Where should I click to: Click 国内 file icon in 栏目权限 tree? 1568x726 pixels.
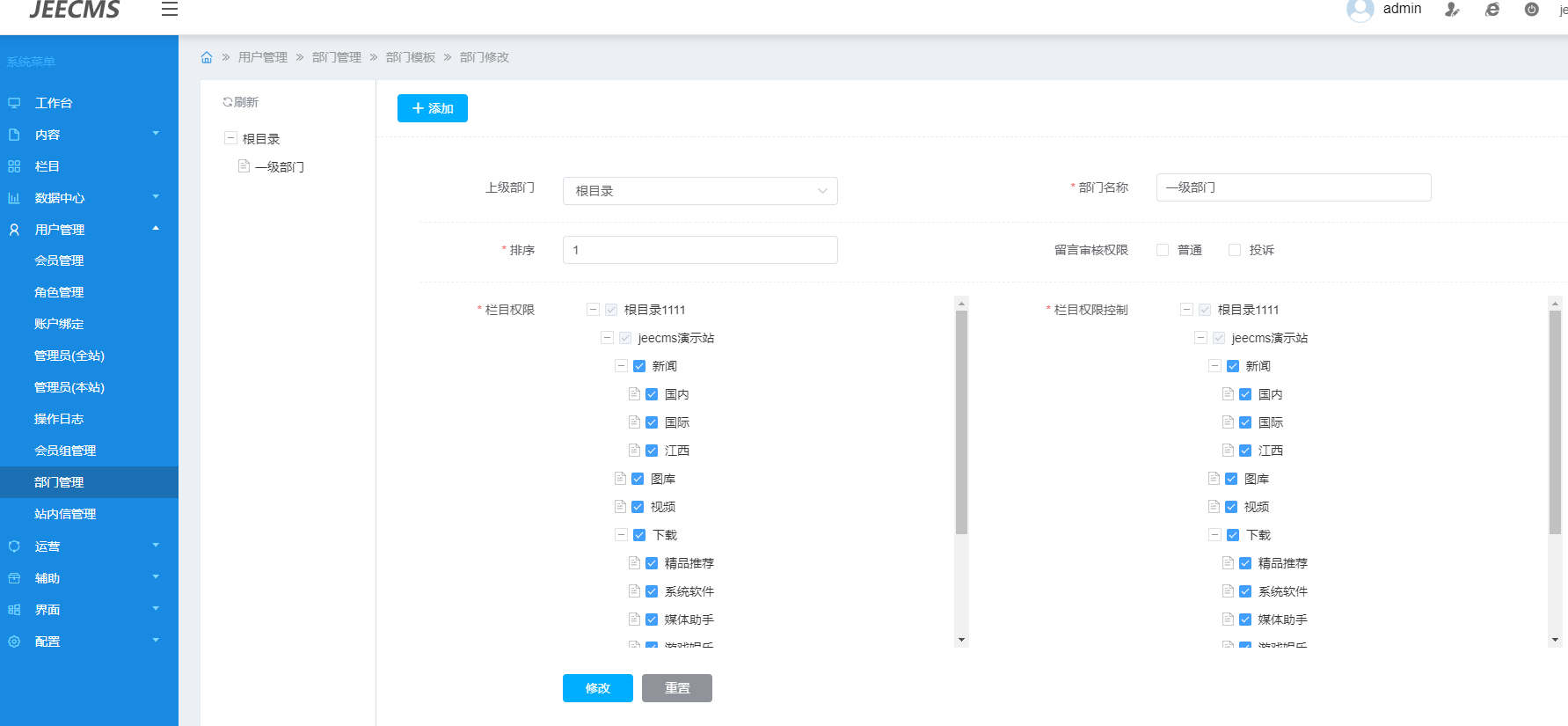(634, 393)
